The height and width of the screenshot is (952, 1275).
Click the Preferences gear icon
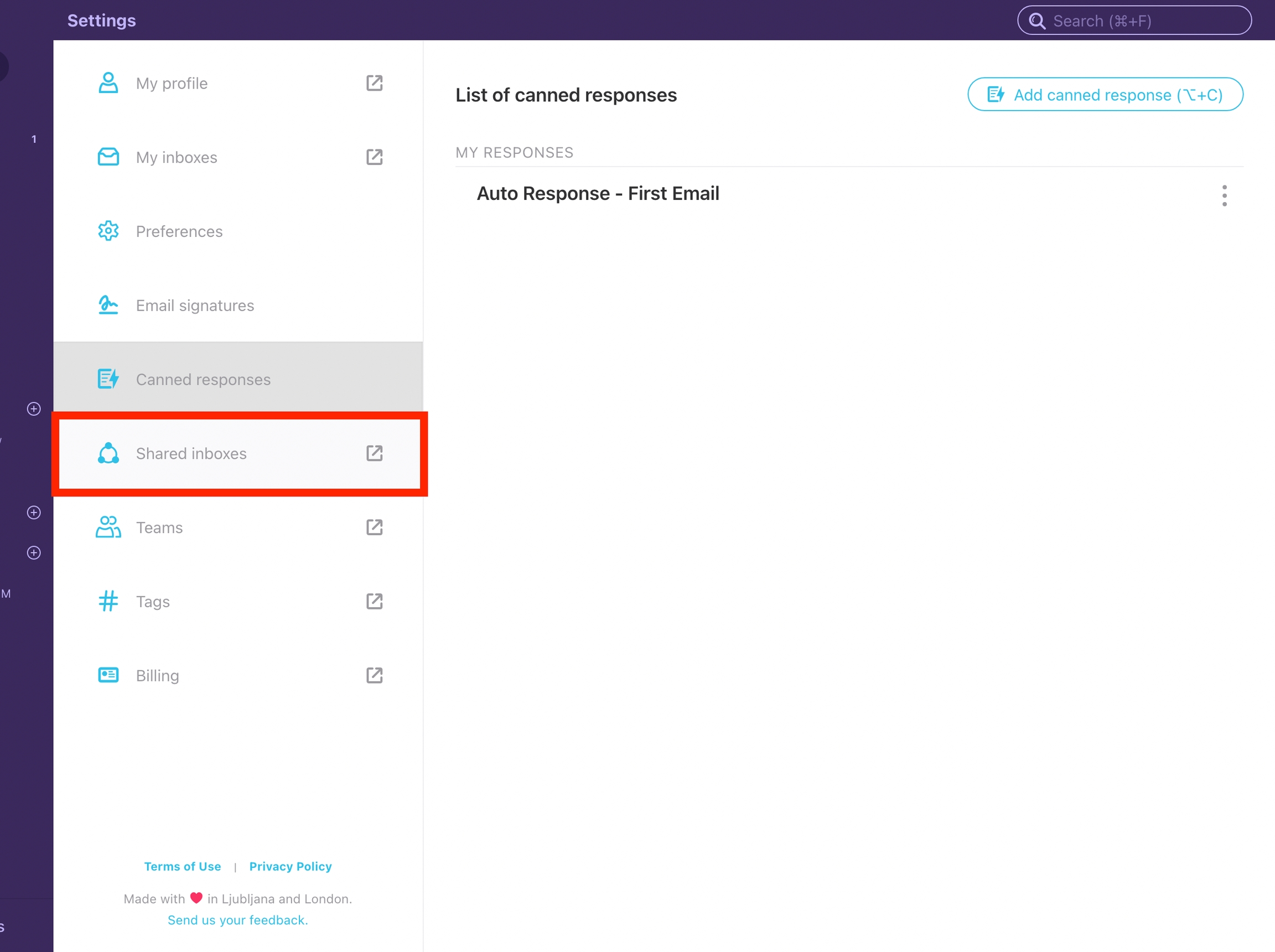coord(108,231)
